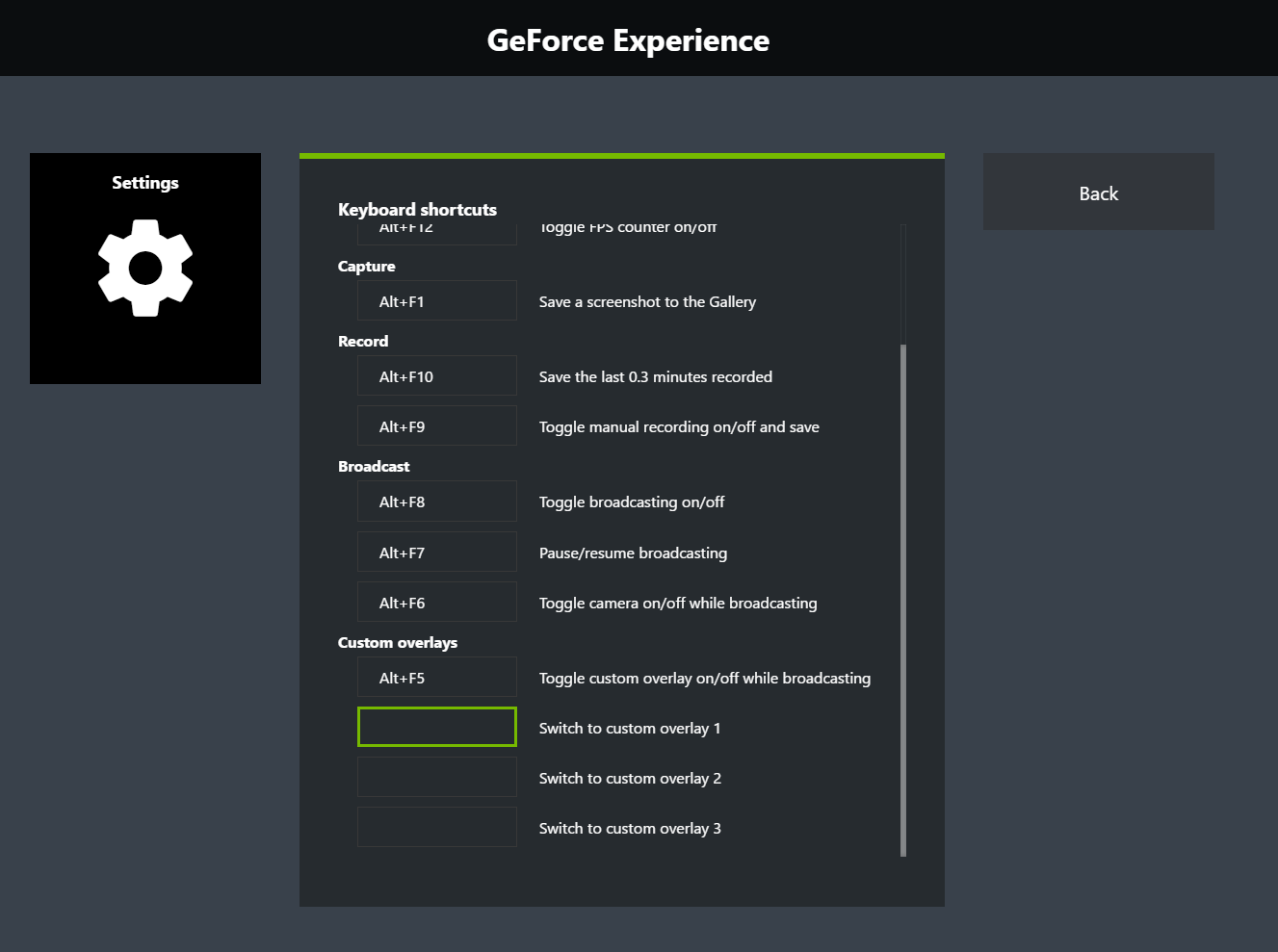Screen dimensions: 1278x952
Task: Edit the Alt+F6 camera shortcut field
Action: [x=437, y=602]
